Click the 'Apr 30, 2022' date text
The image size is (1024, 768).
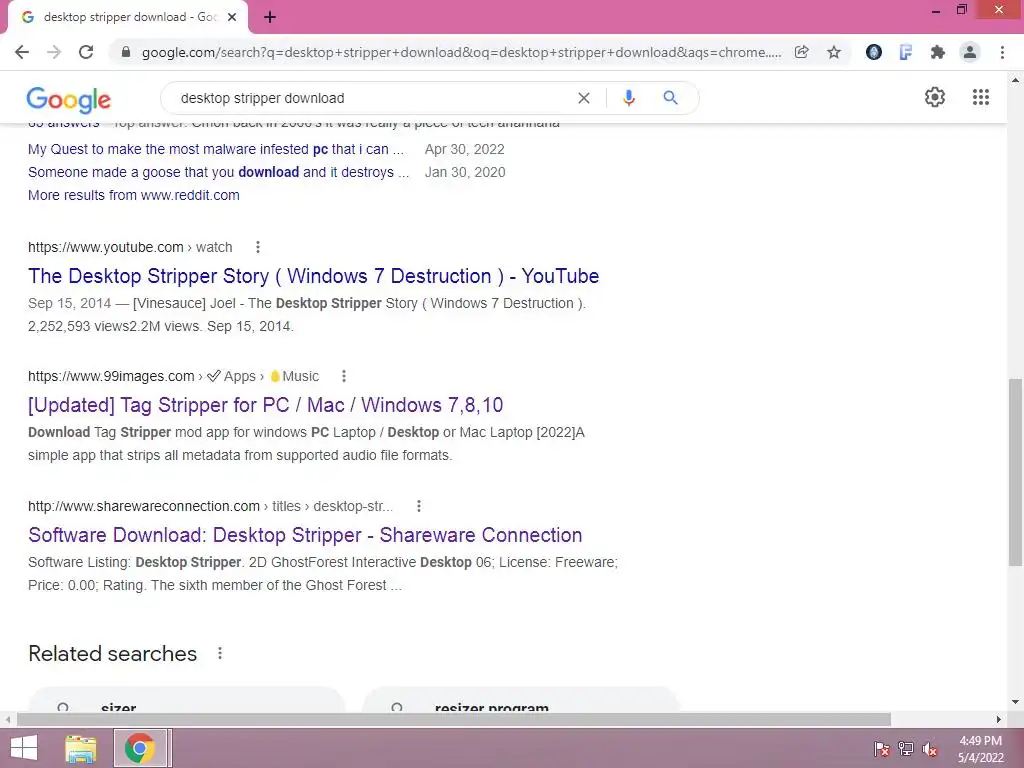coord(464,149)
